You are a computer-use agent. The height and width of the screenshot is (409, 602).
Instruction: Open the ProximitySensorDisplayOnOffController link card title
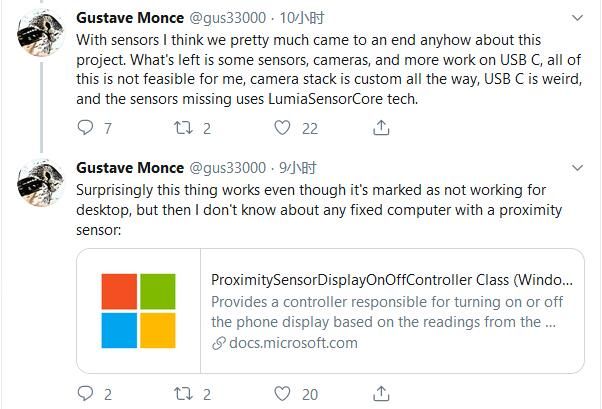(392, 280)
